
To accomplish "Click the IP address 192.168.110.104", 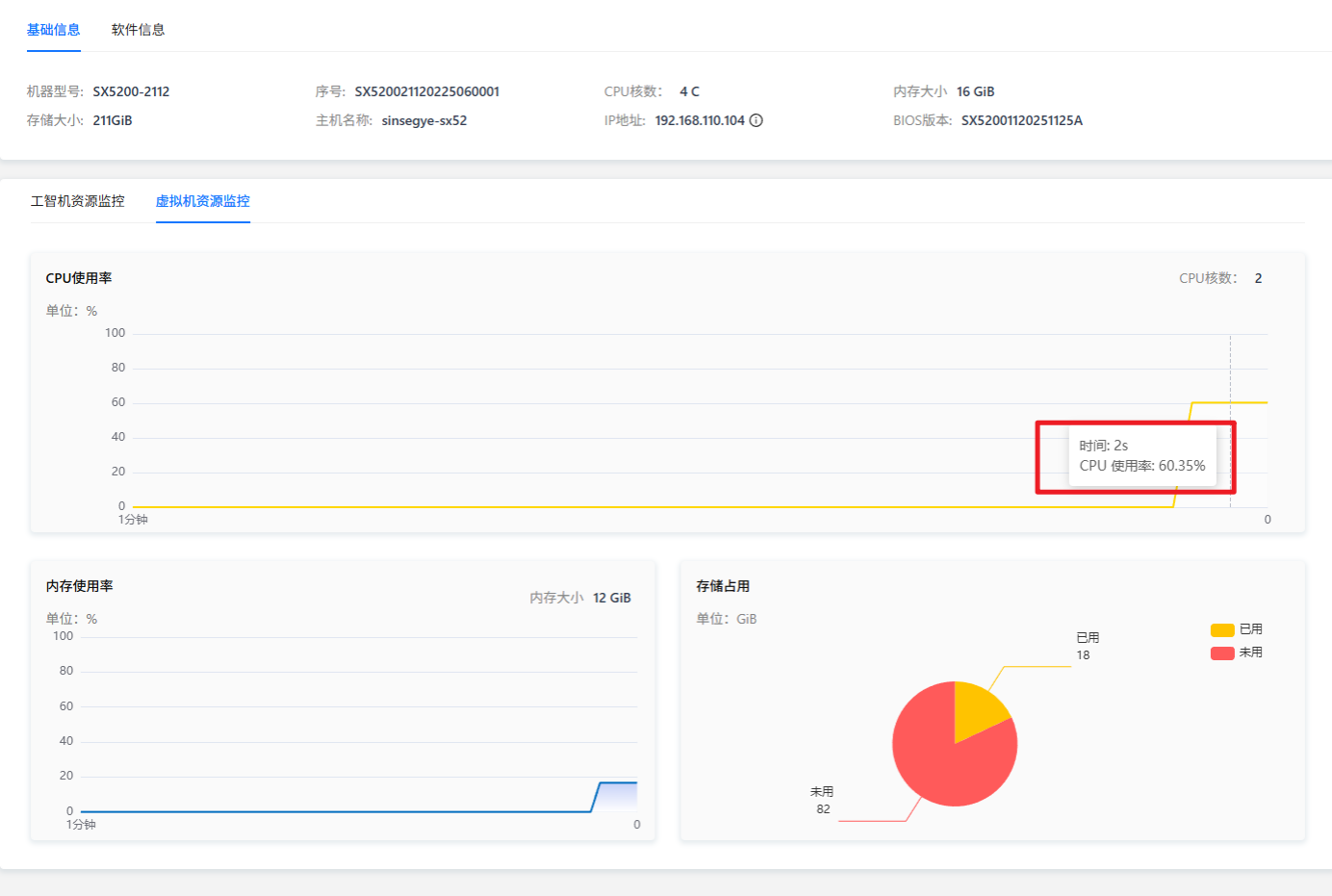I will 700,120.
